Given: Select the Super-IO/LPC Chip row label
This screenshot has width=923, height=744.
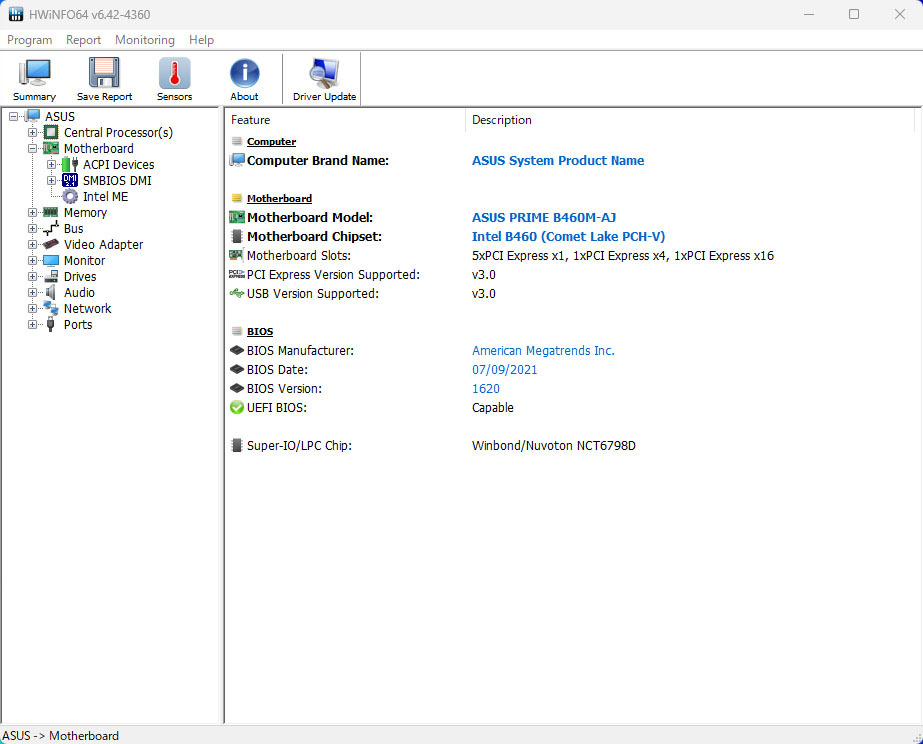Looking at the screenshot, I should click(x=299, y=446).
